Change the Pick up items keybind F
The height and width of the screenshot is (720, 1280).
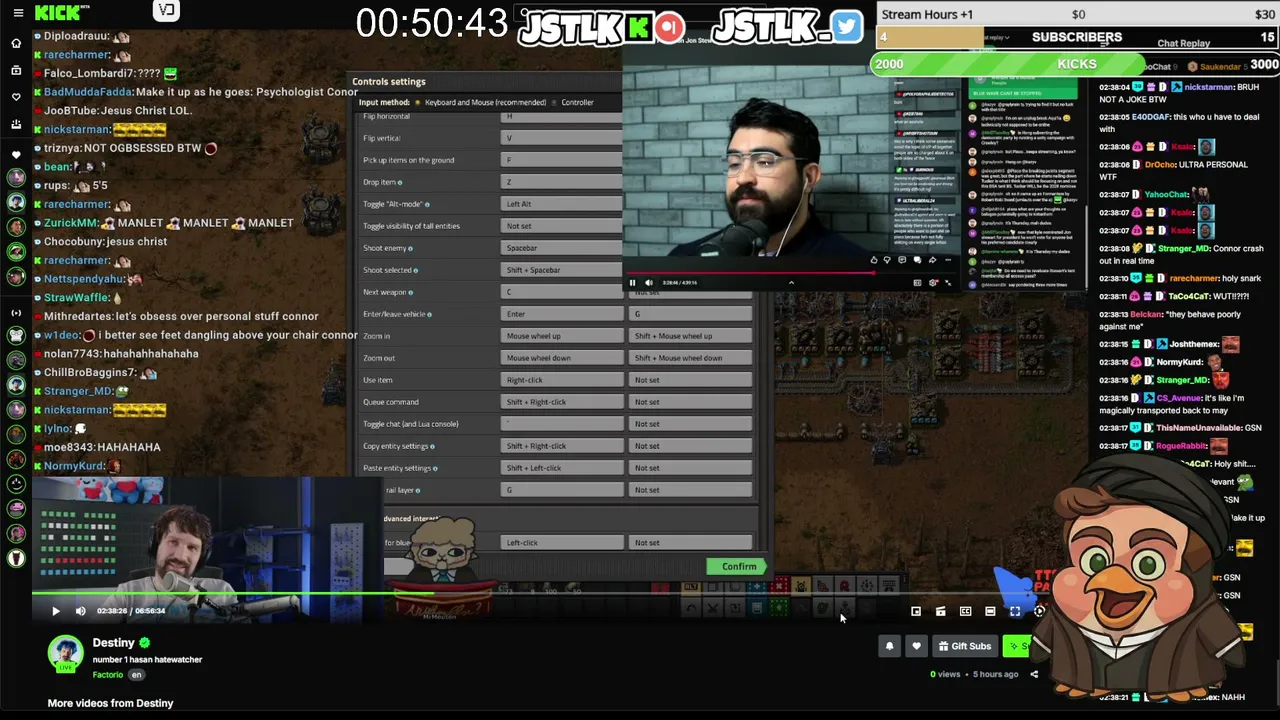coord(561,160)
